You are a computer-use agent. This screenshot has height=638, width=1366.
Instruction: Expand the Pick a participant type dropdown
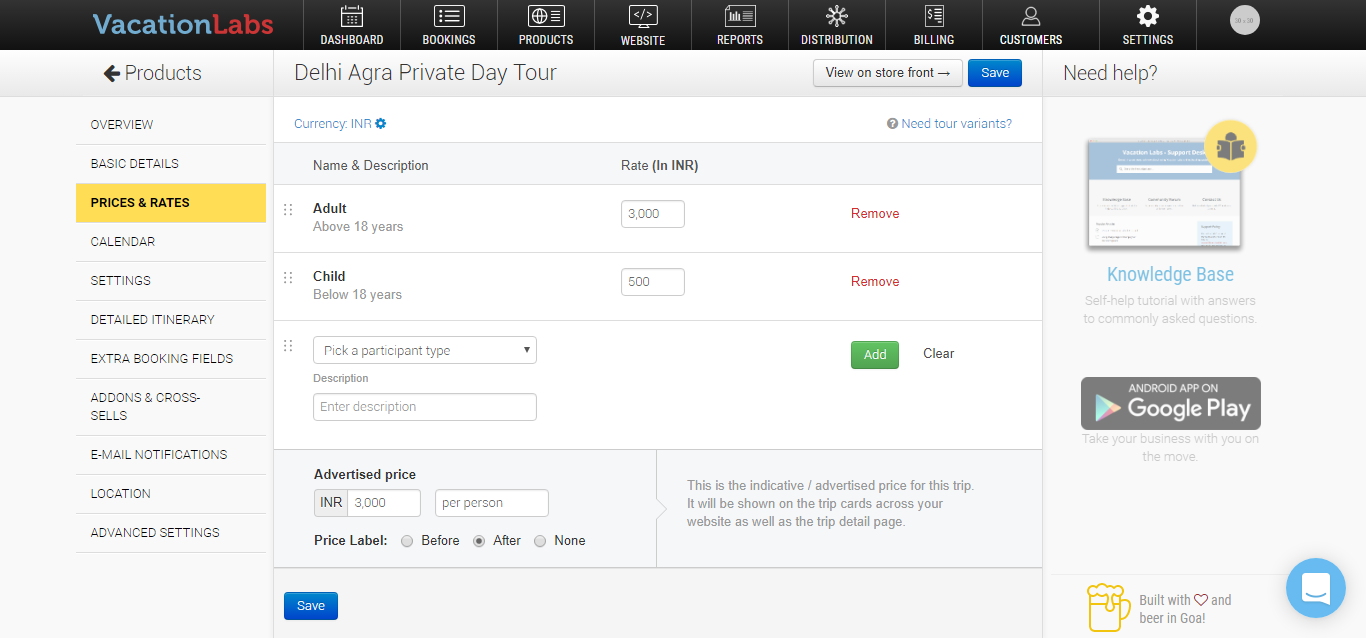(424, 350)
